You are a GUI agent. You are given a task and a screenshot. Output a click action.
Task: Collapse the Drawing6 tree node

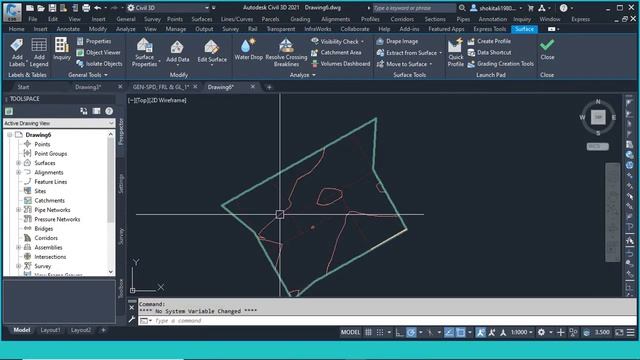(9, 135)
